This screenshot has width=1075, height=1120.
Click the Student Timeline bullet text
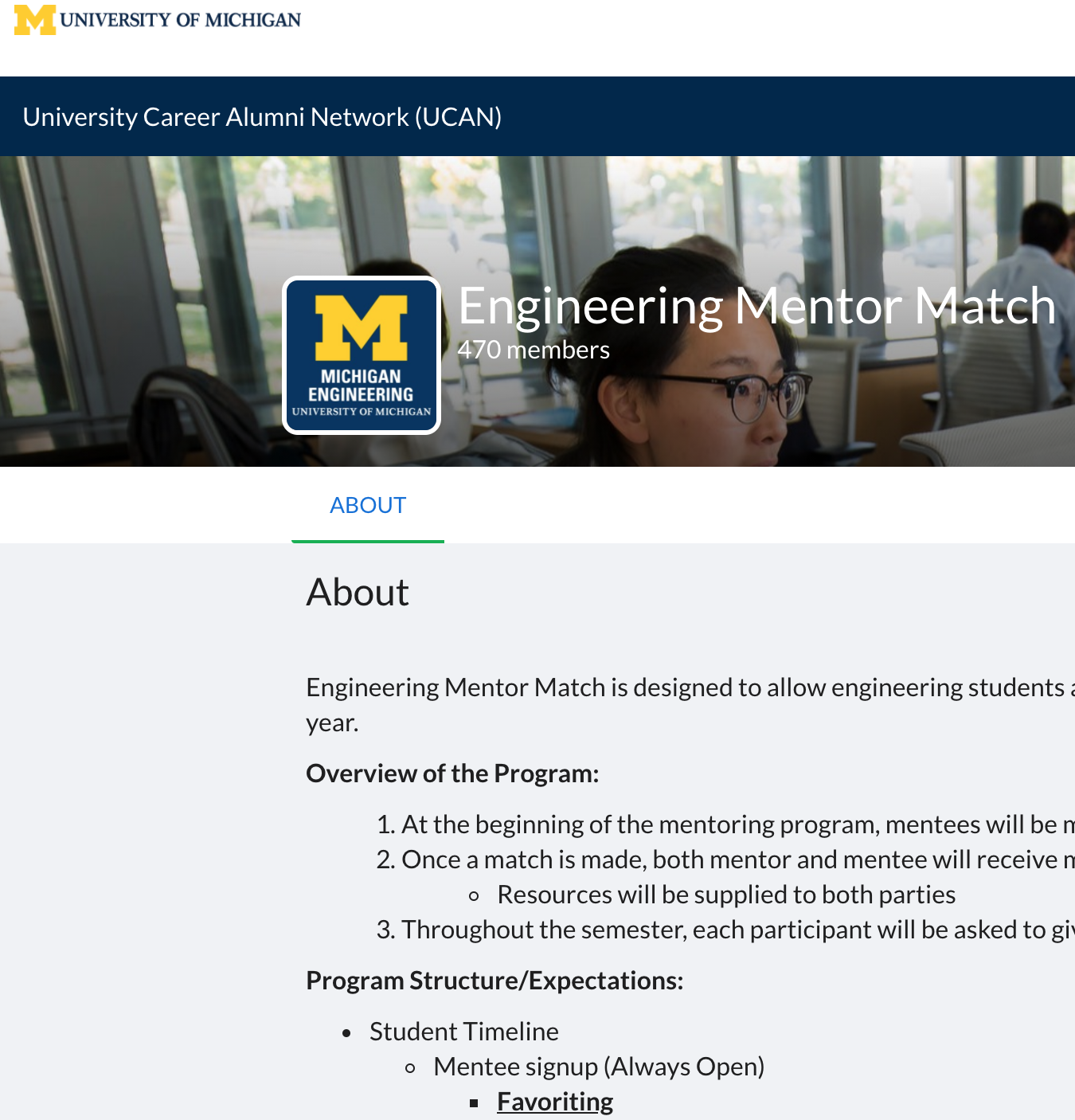pyautogui.click(x=464, y=1032)
